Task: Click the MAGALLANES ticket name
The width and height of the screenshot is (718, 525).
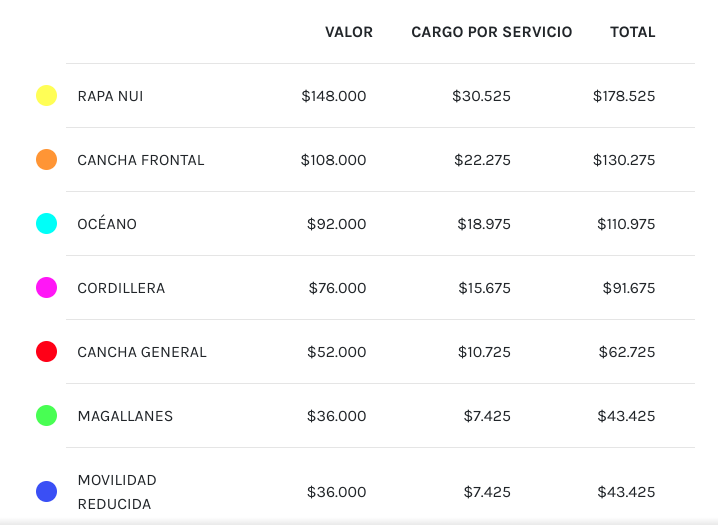Action: [125, 416]
